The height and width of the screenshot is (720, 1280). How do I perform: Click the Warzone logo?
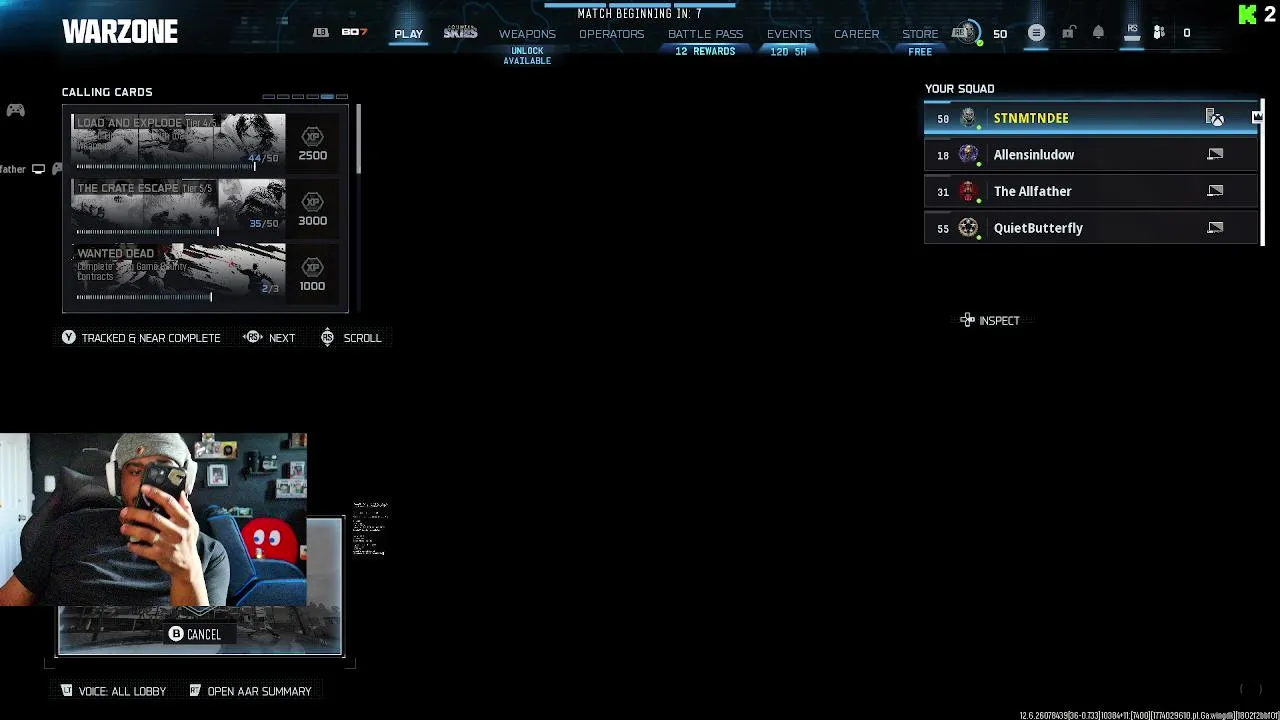coord(120,32)
